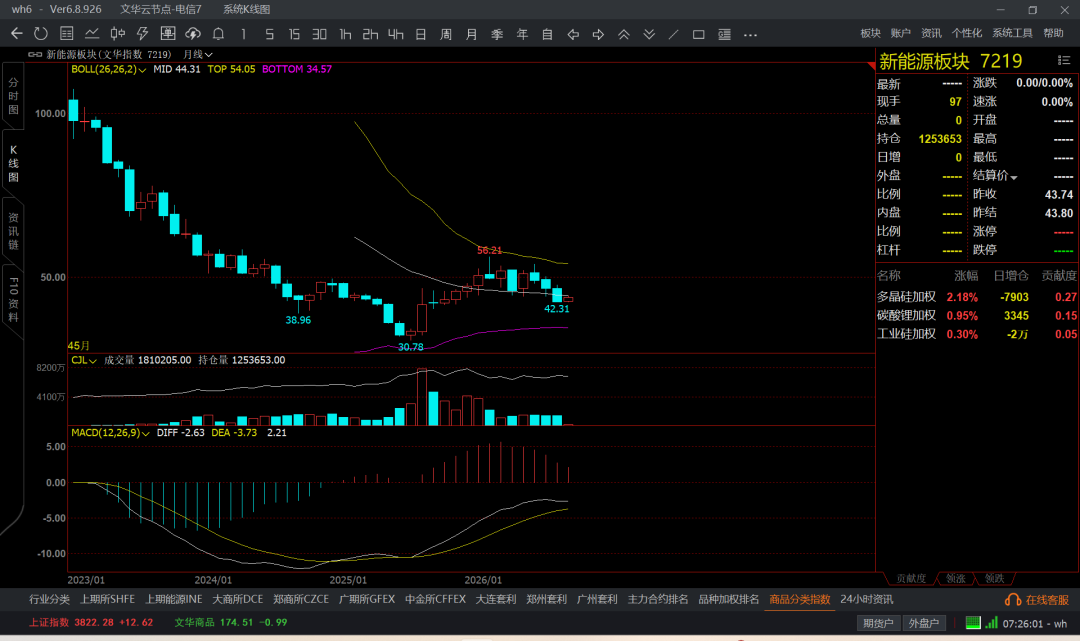
Task: Click the headset 在线客服 icon
Action: [x=1012, y=600]
